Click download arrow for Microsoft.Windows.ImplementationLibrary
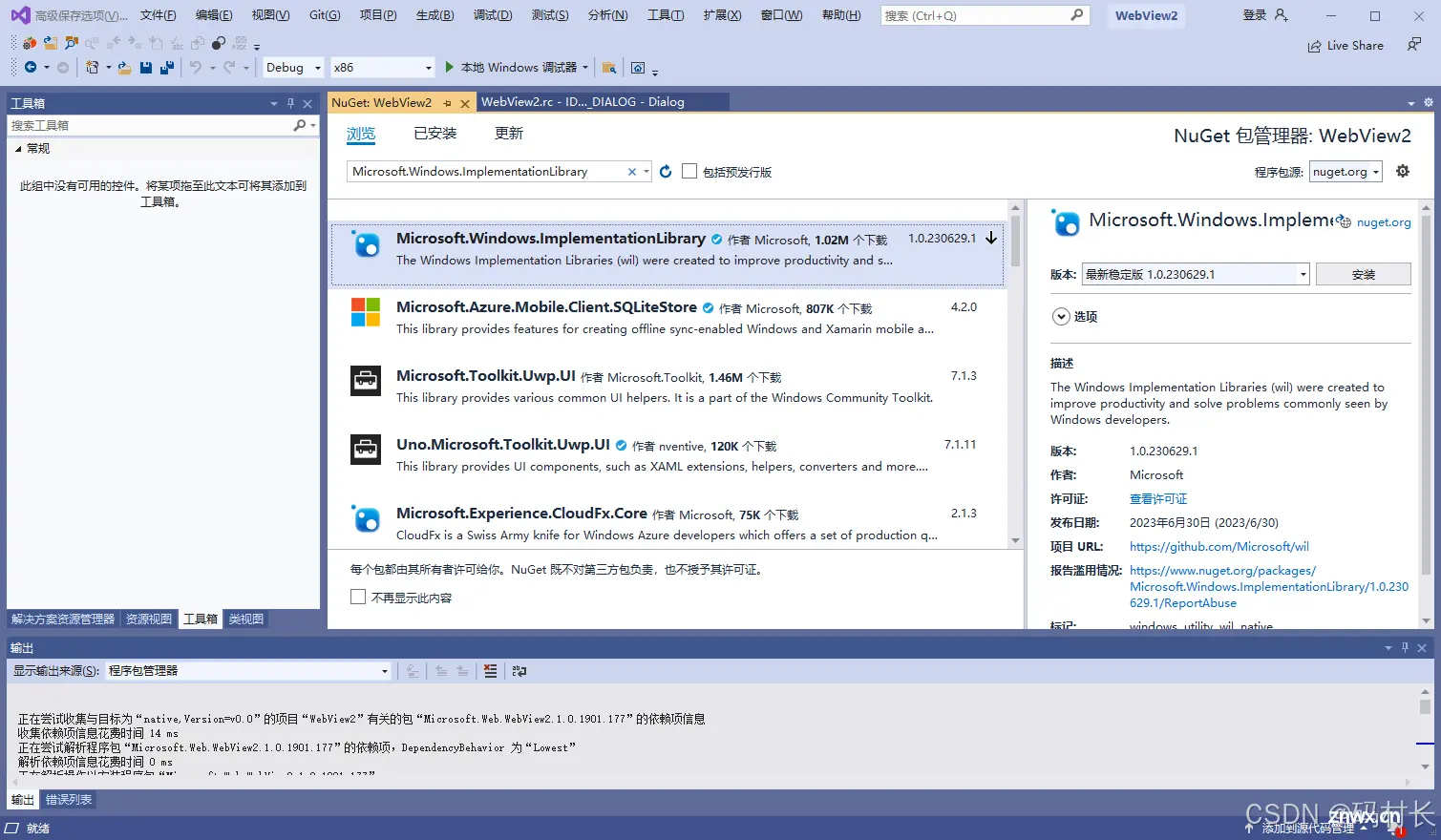Image resolution: width=1441 pixels, height=840 pixels. point(991,239)
